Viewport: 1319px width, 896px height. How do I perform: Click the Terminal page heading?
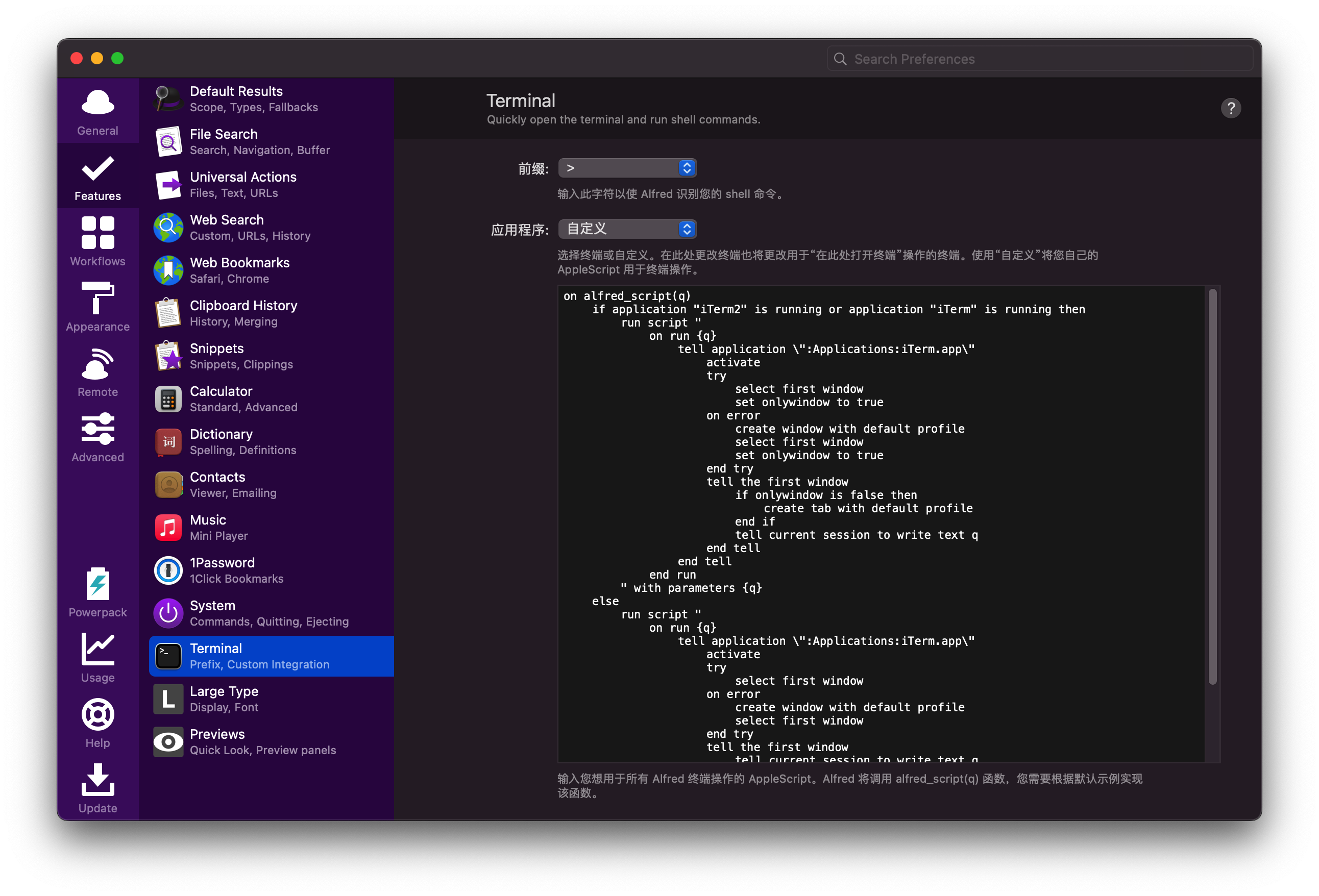click(x=521, y=101)
